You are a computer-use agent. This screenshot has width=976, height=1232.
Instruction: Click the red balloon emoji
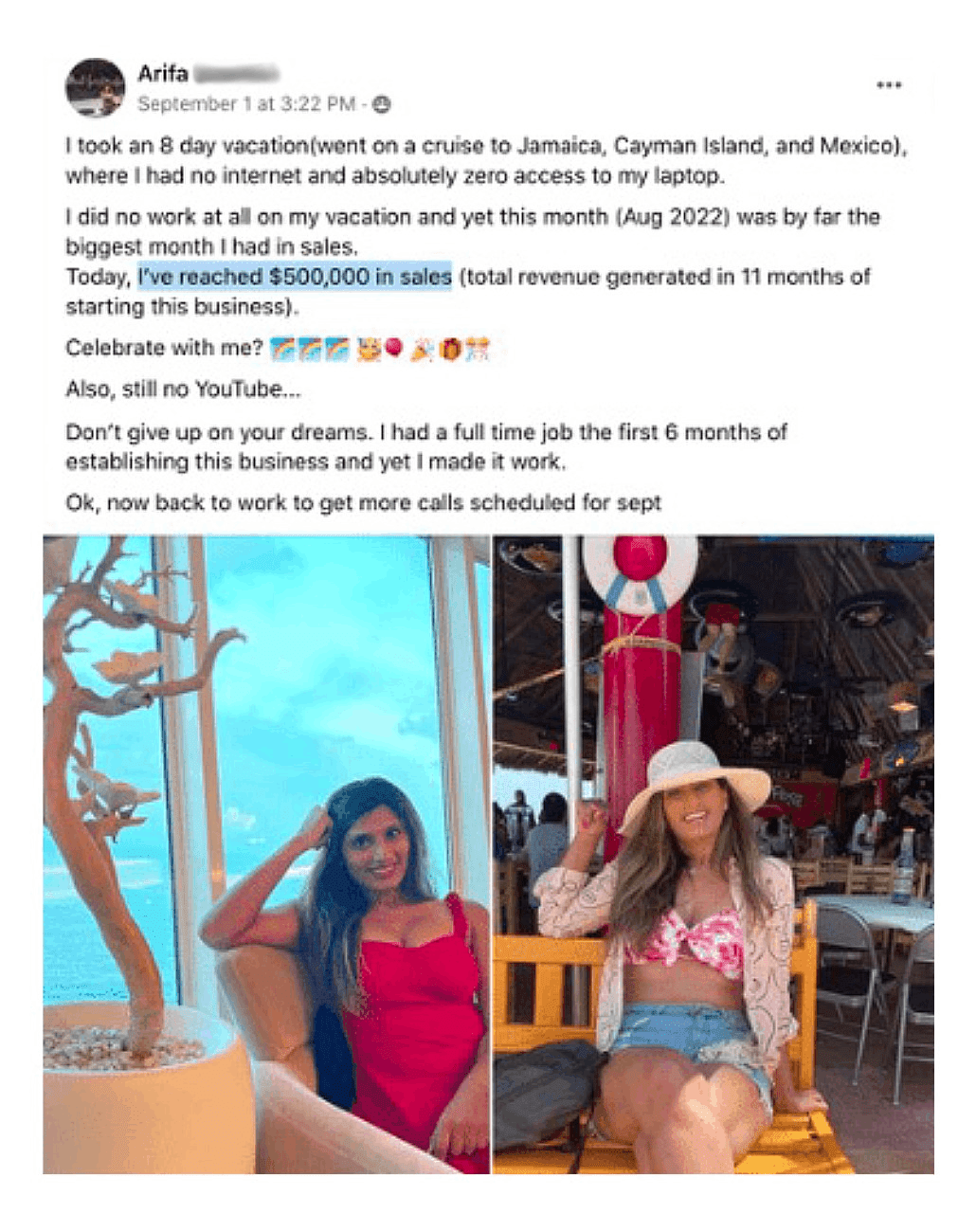click(x=393, y=349)
